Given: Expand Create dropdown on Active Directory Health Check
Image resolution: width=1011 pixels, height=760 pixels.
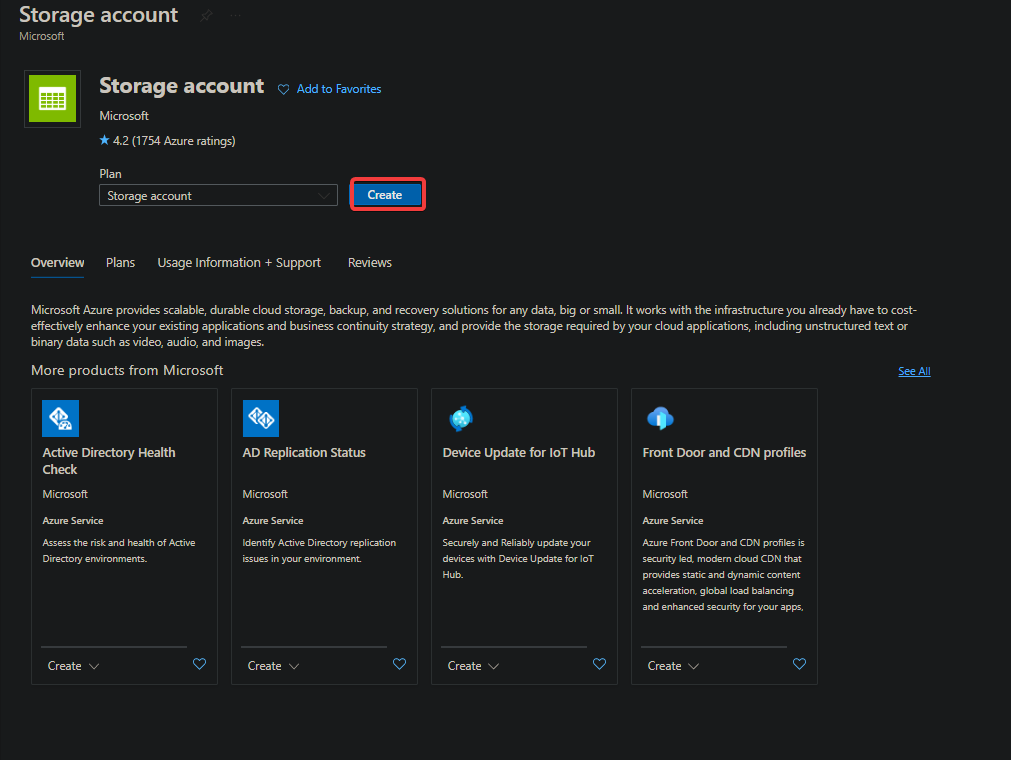Looking at the screenshot, I should 74,666.
